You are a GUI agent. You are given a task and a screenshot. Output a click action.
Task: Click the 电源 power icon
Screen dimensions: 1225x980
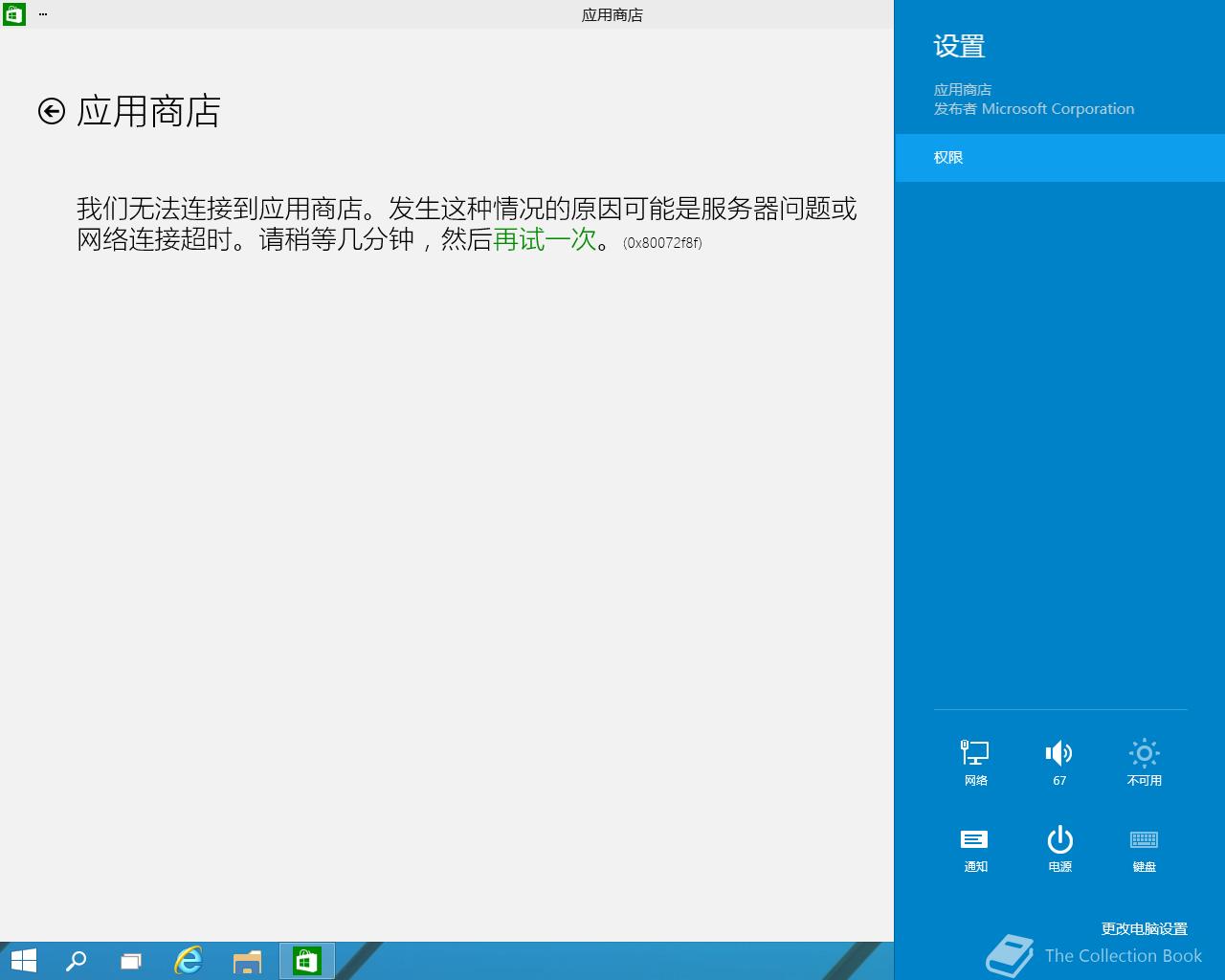point(1059,849)
